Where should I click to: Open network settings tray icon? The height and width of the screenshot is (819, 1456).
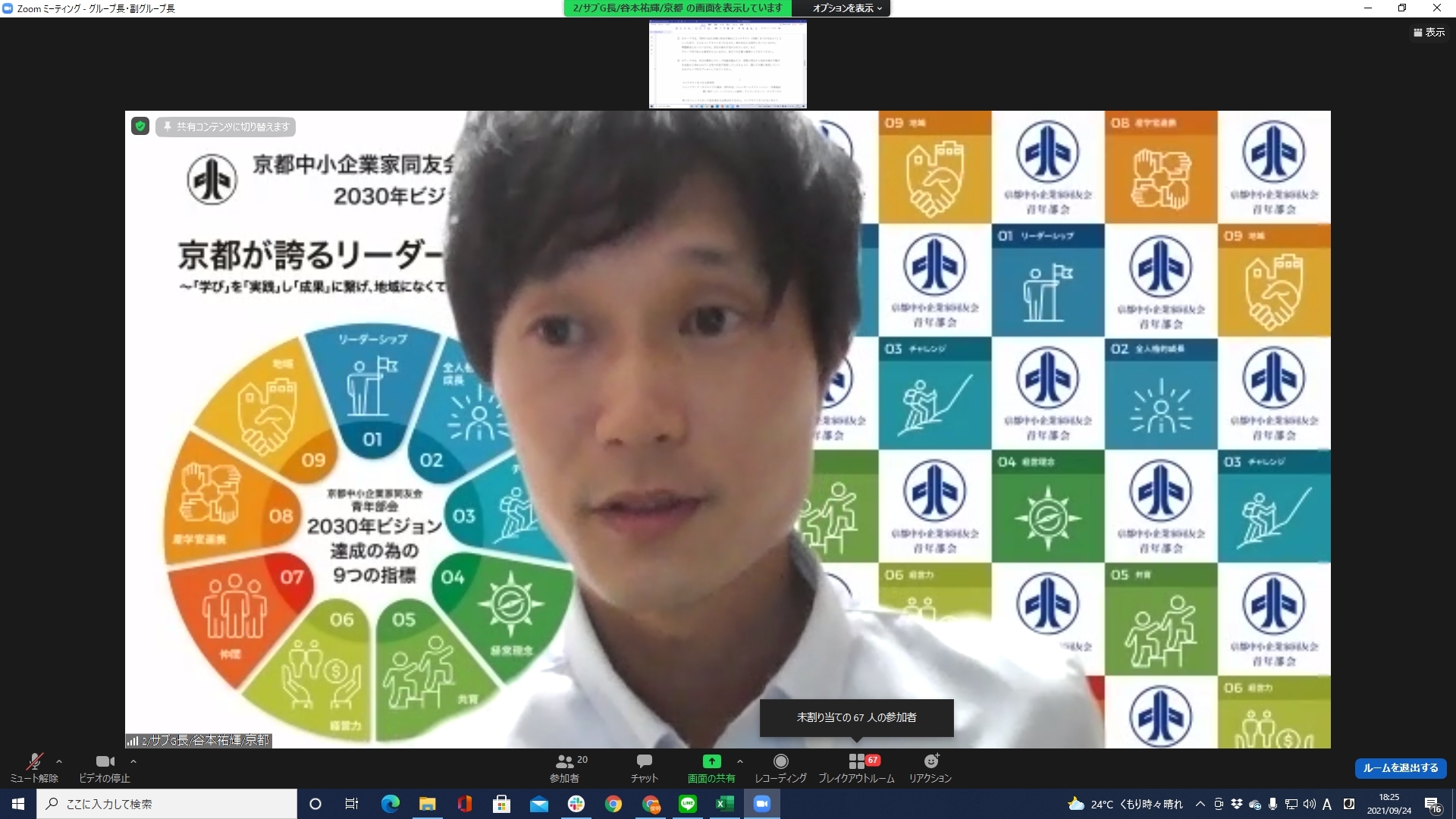[1291, 804]
